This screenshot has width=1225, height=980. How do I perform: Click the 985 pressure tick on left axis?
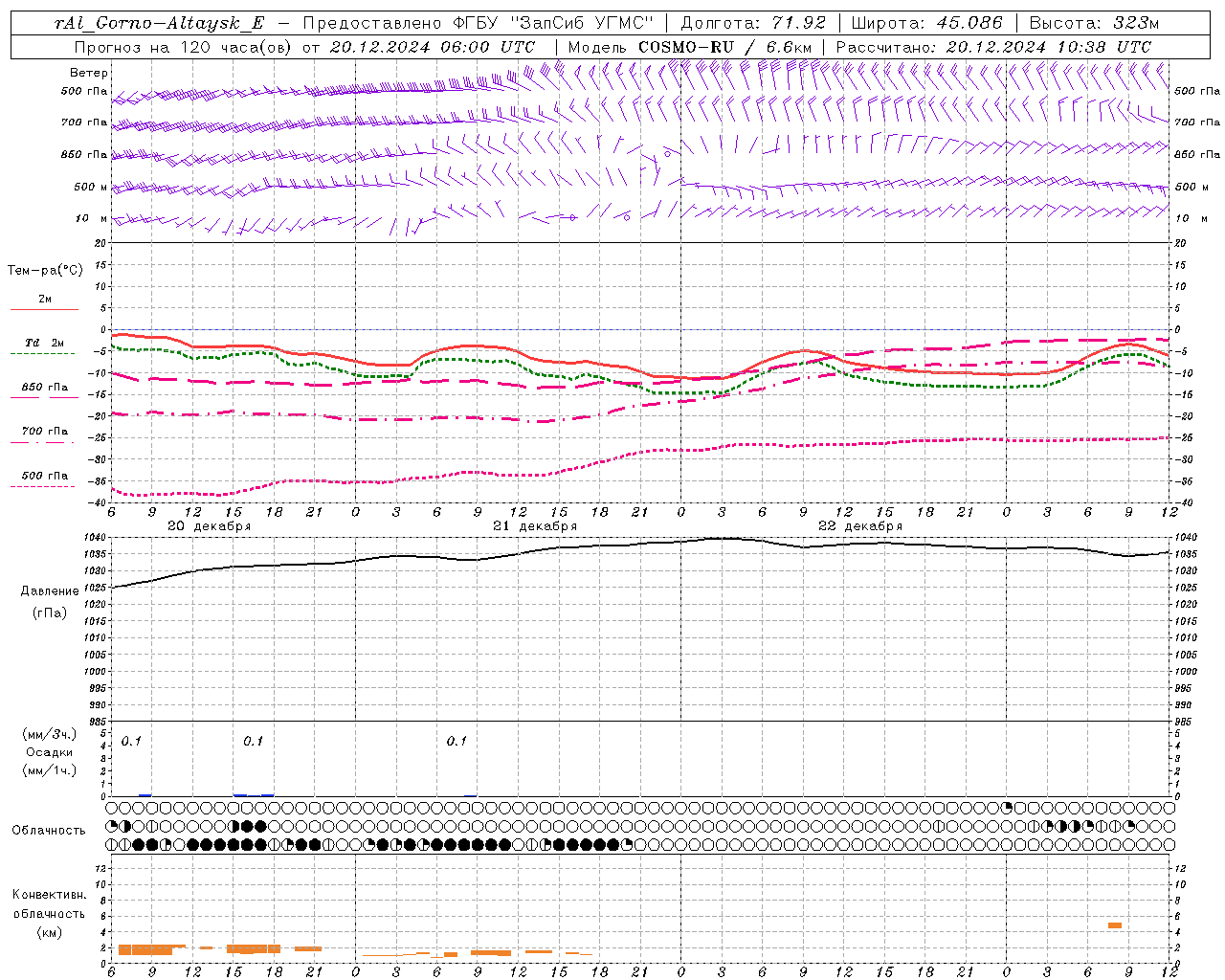[x=100, y=722]
